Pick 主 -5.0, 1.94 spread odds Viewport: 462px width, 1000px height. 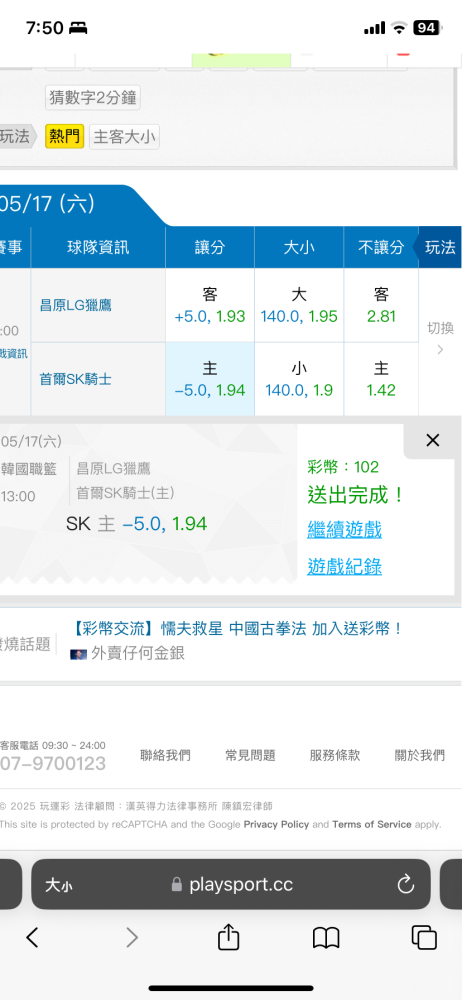(x=210, y=379)
